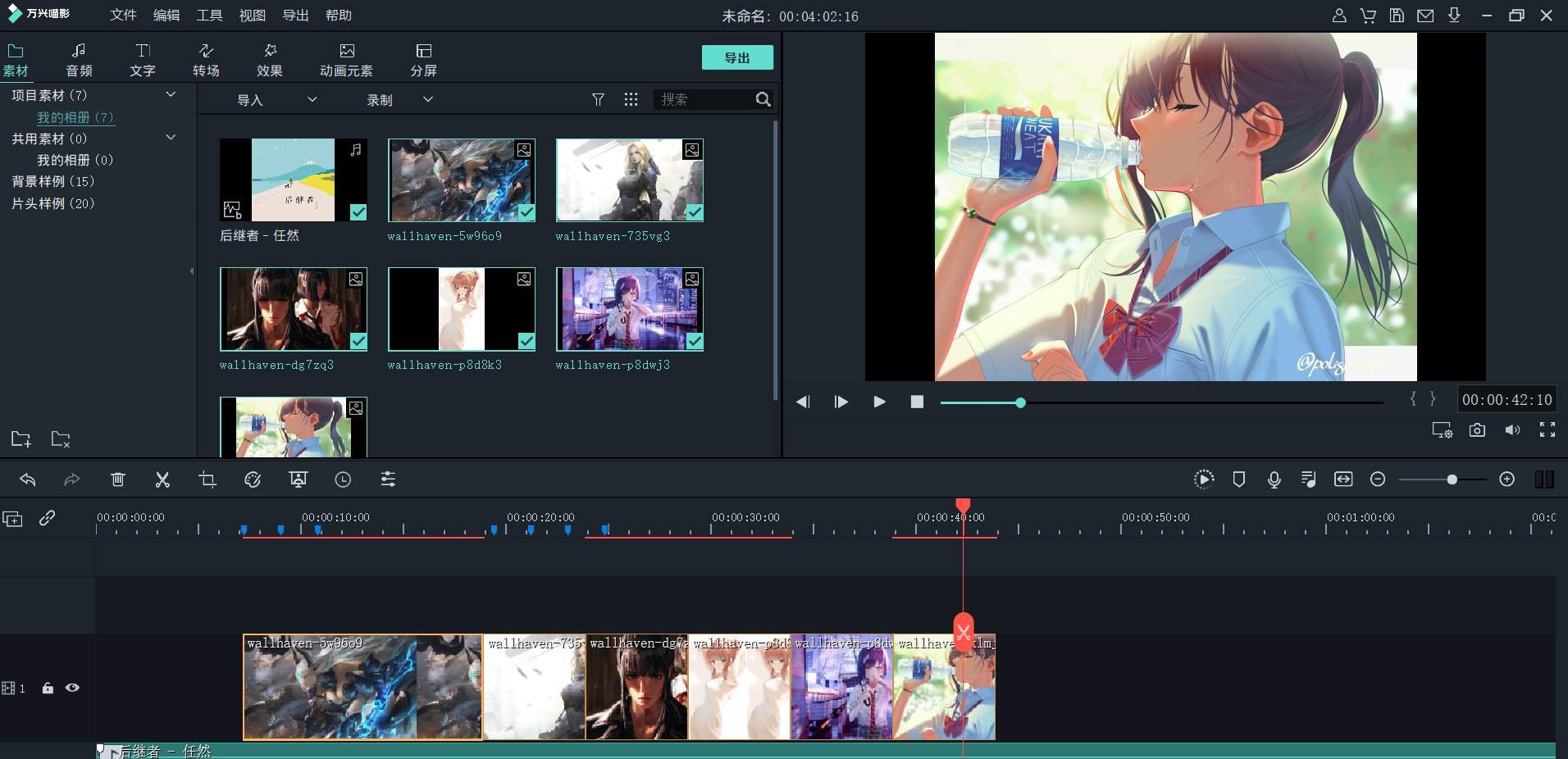
Task: Toggle checkmark on 后继者 - 任然 audio thumbnail
Action: [x=358, y=212]
